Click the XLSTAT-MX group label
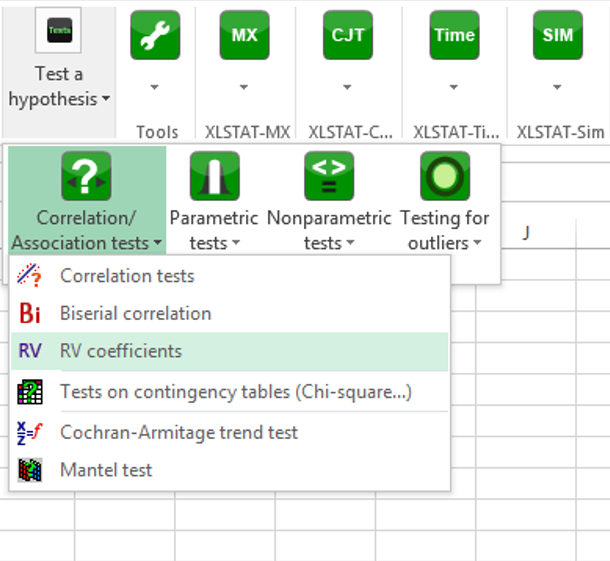Image resolution: width=610 pixels, height=561 pixels. tap(247, 132)
